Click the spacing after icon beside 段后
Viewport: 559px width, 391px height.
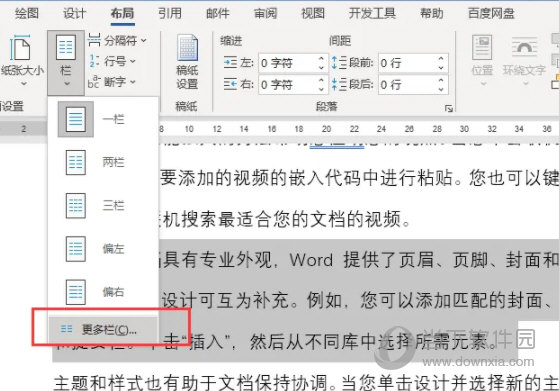pos(339,85)
